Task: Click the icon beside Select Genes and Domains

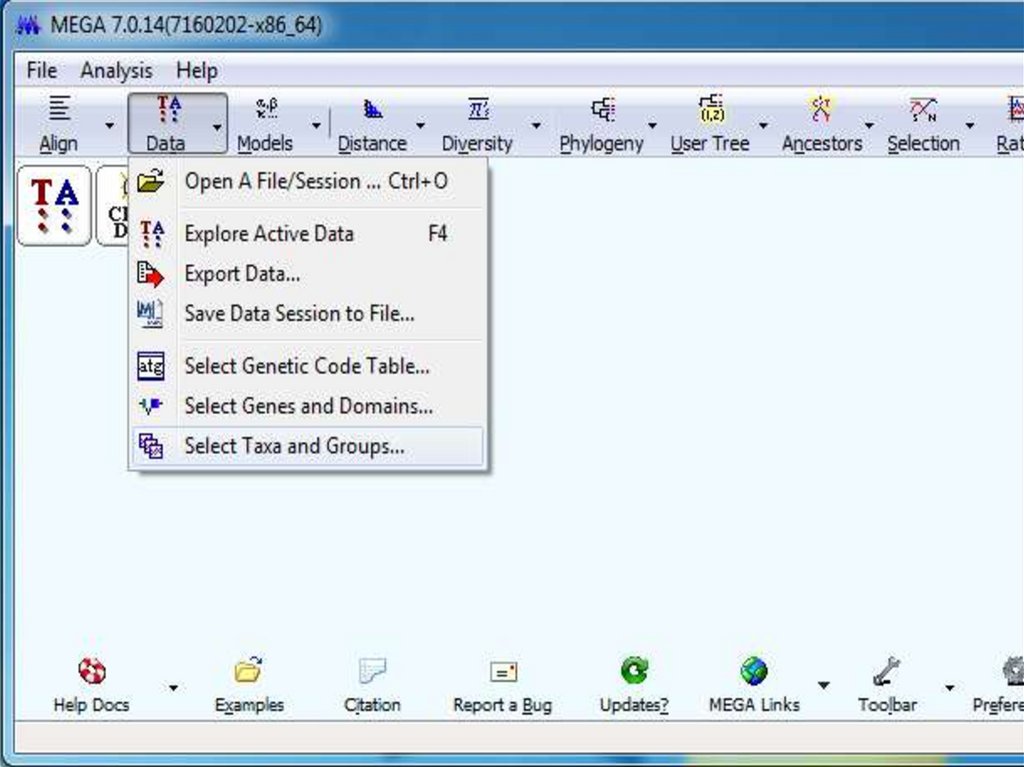Action: (151, 406)
